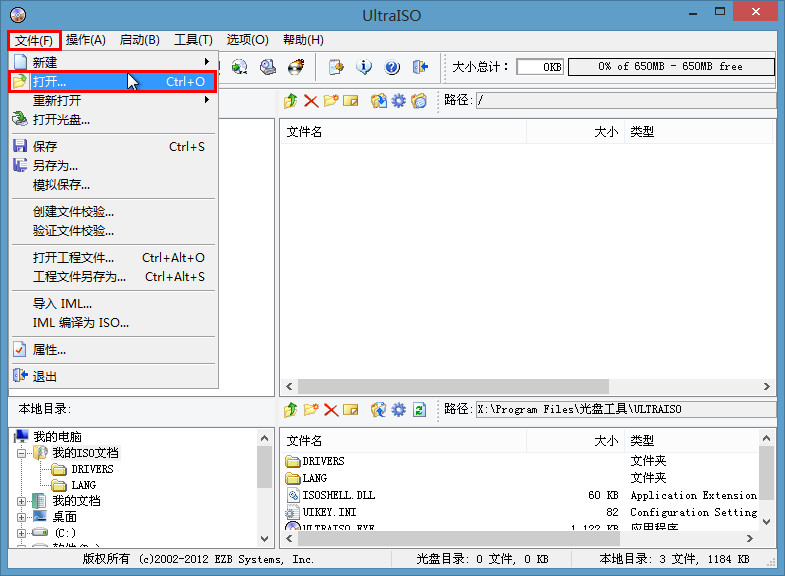Screen dimensions: 785x576
Task: Click the 类型 column header in the local list
Action: pyautogui.click(x=692, y=441)
